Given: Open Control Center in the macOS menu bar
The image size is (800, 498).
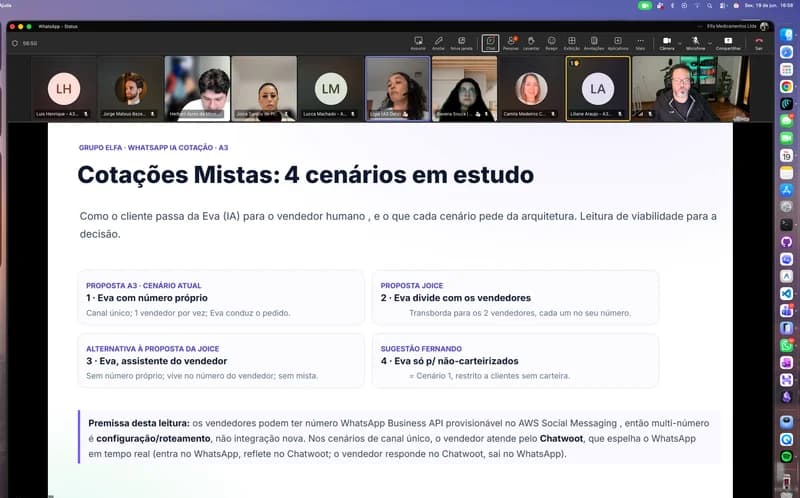Looking at the screenshot, I should (x=723, y=5).
